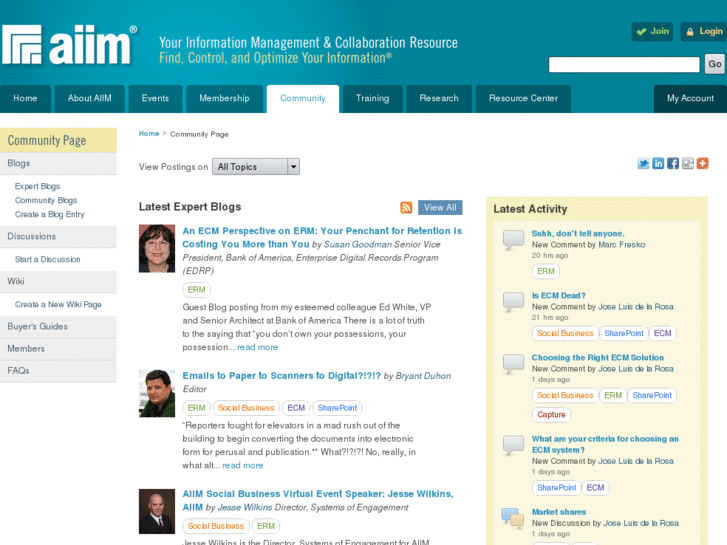
Task: Open Wiki in the sidebar
Action: click(x=58, y=282)
